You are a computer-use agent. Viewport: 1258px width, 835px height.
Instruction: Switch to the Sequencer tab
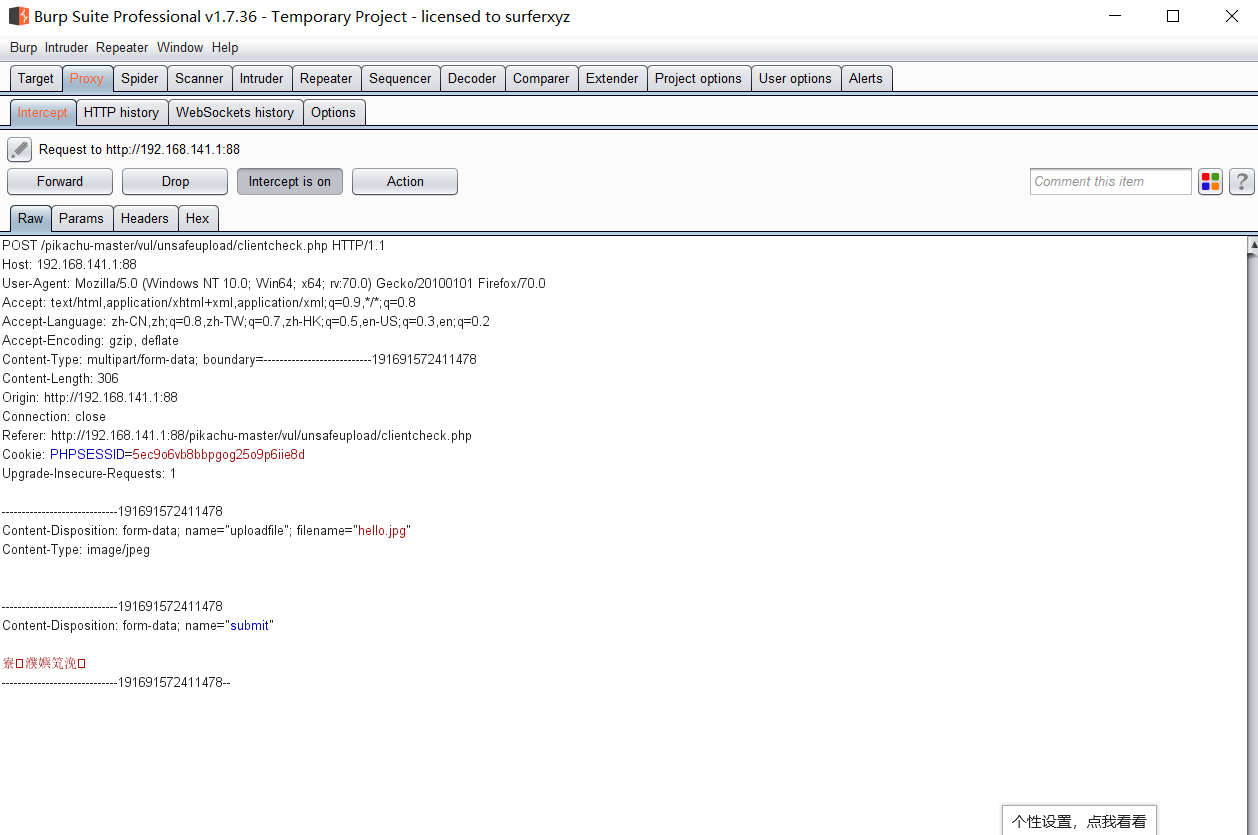point(400,78)
